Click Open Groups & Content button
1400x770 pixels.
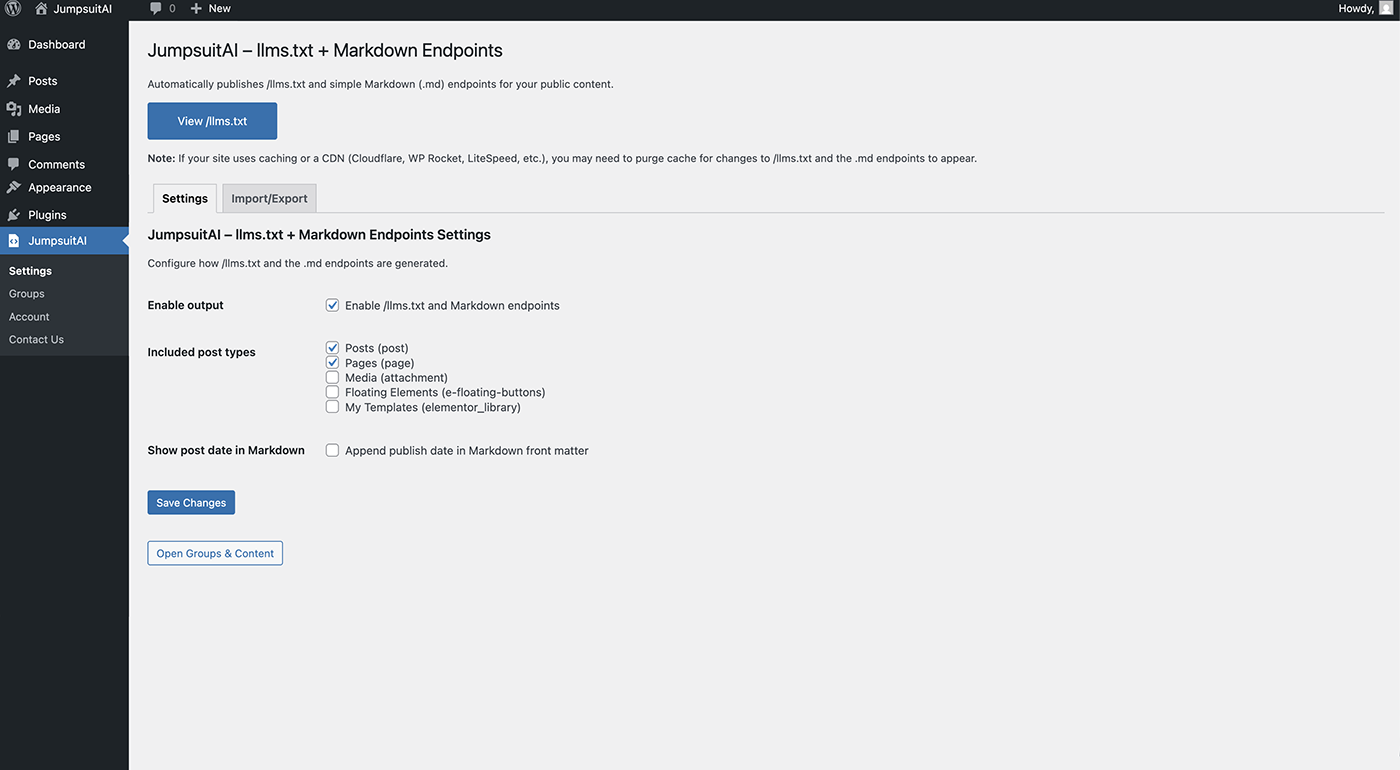(x=215, y=553)
